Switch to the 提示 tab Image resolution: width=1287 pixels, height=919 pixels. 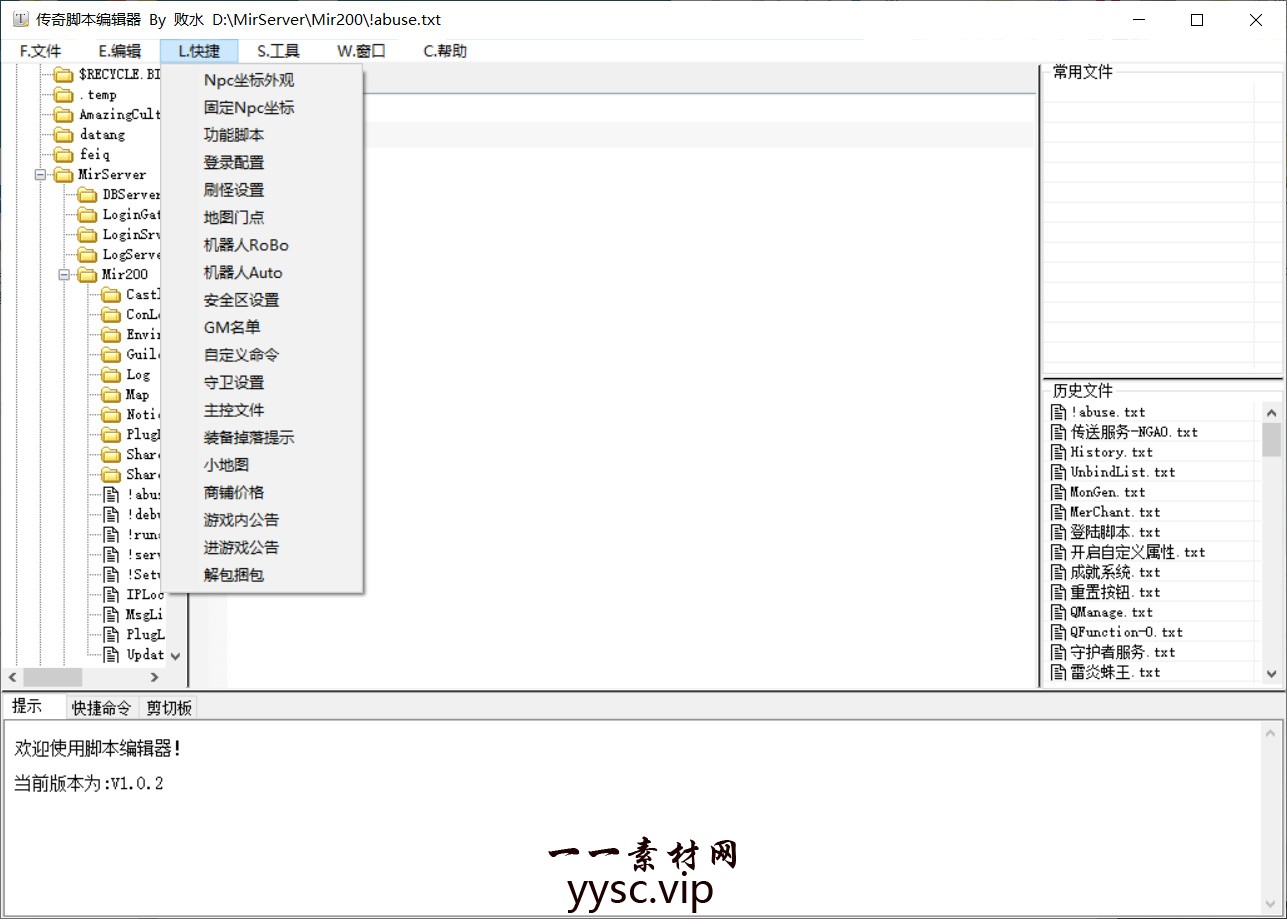click(x=33, y=706)
